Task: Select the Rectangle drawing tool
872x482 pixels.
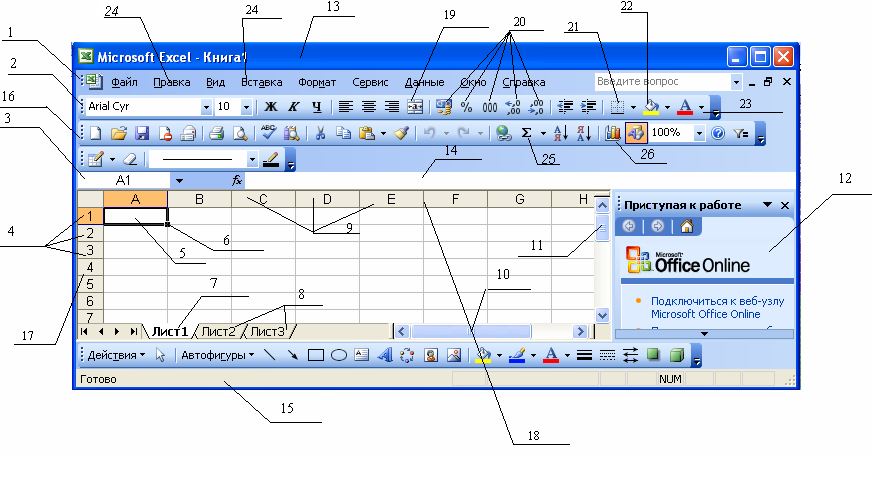Action: [316, 355]
